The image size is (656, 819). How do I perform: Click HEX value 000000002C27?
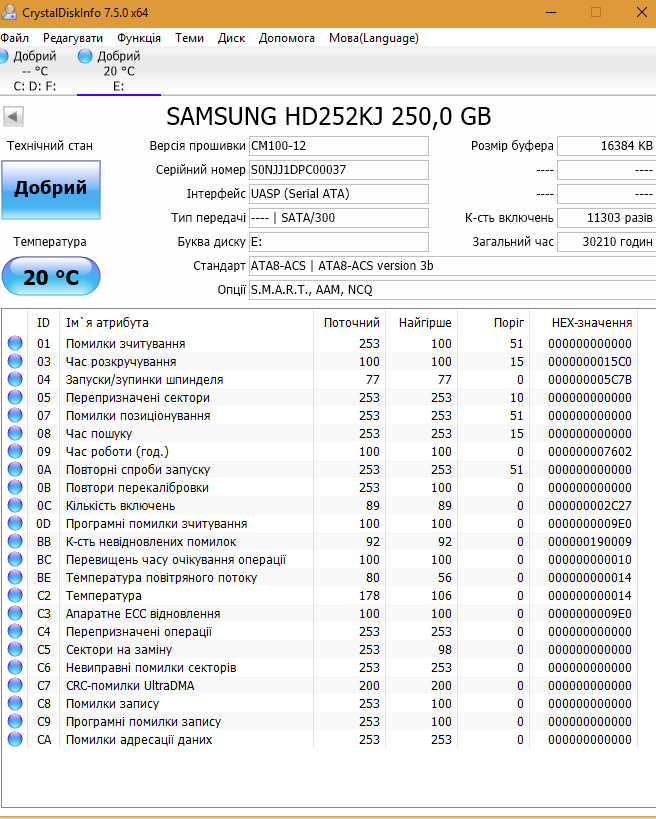[x=590, y=506]
